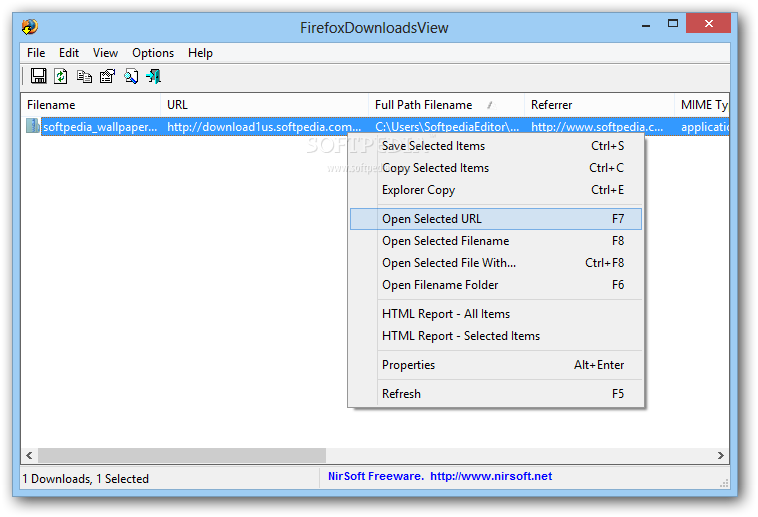Screen dimensions: 758x517
Task: Open the nirsoft.net link in status bar
Action: pyautogui.click(x=491, y=476)
